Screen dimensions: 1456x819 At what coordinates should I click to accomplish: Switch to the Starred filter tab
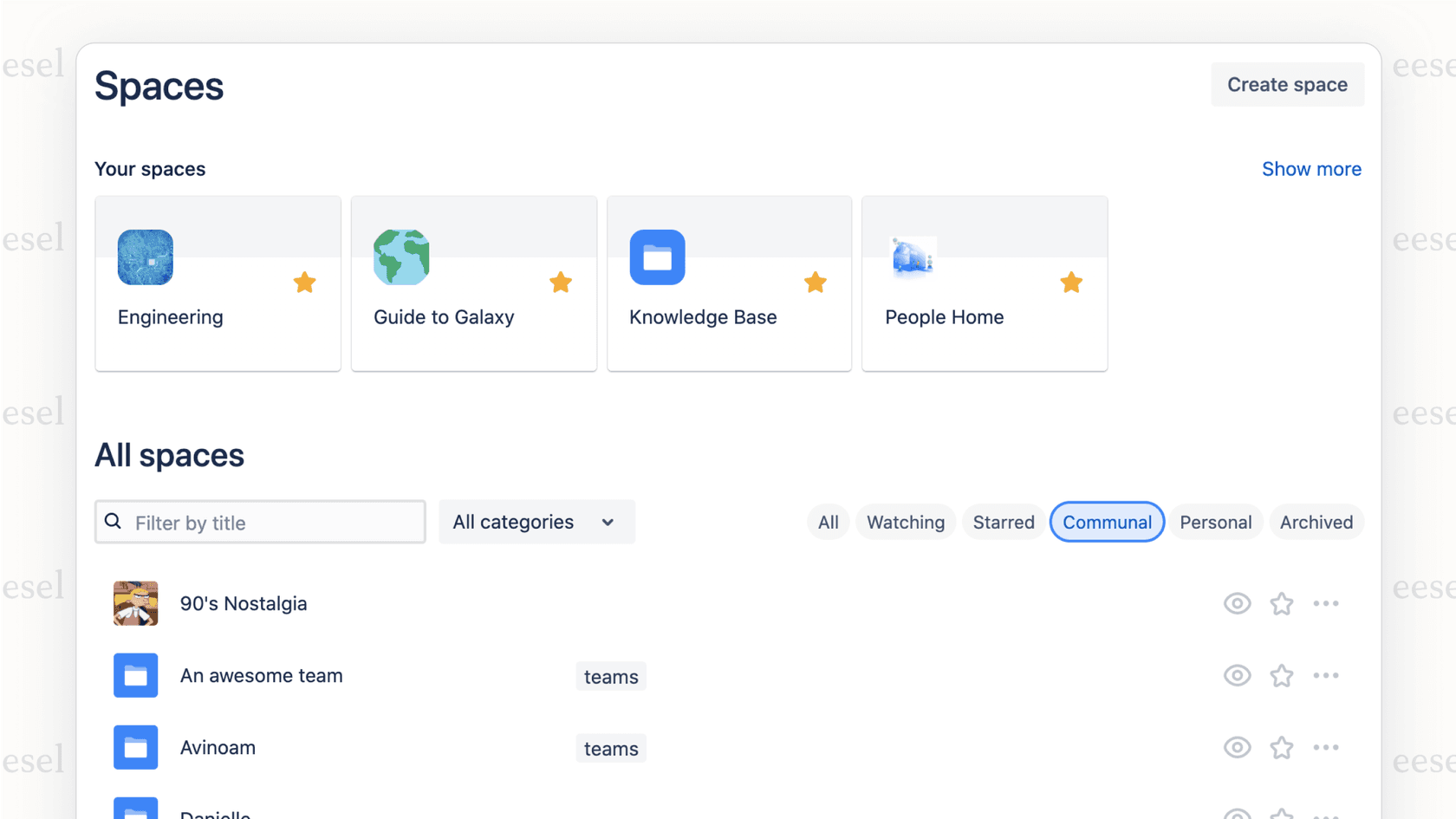pos(1003,522)
